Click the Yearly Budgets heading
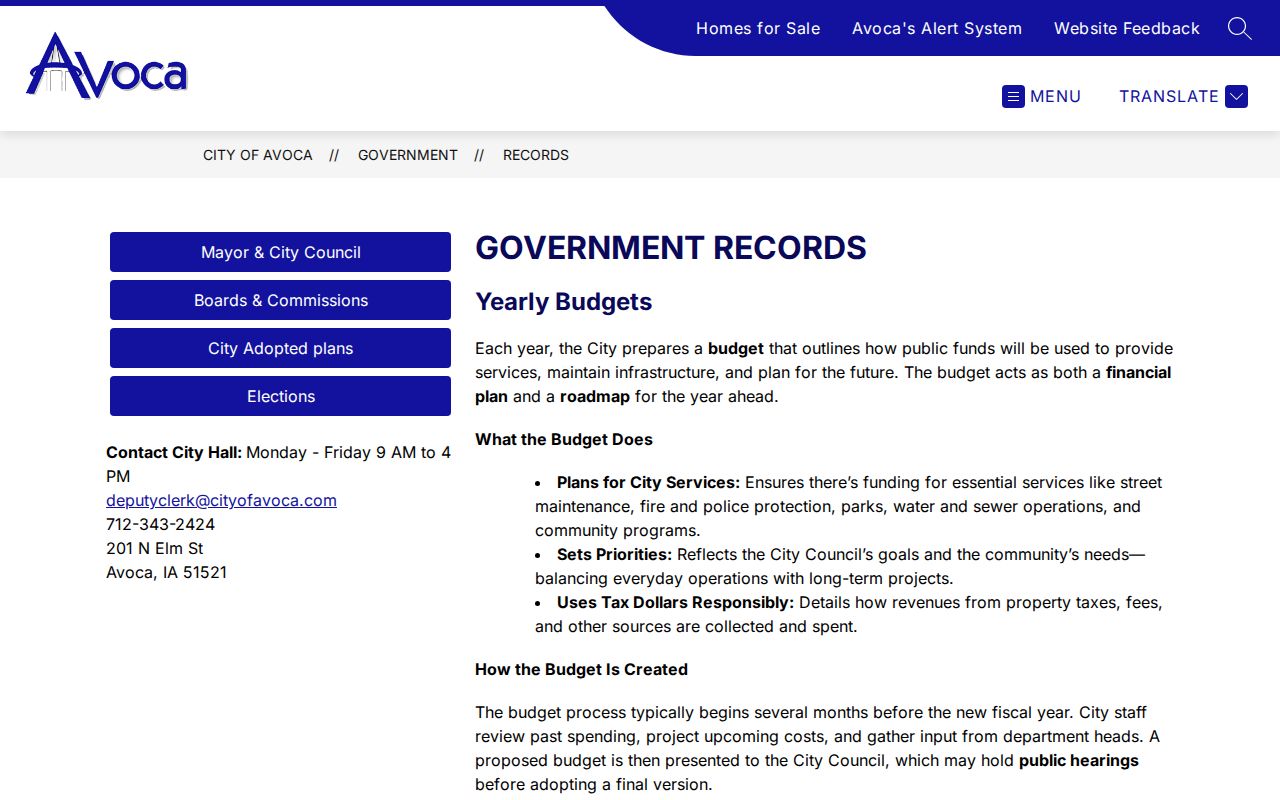The image size is (1280, 800). (563, 302)
